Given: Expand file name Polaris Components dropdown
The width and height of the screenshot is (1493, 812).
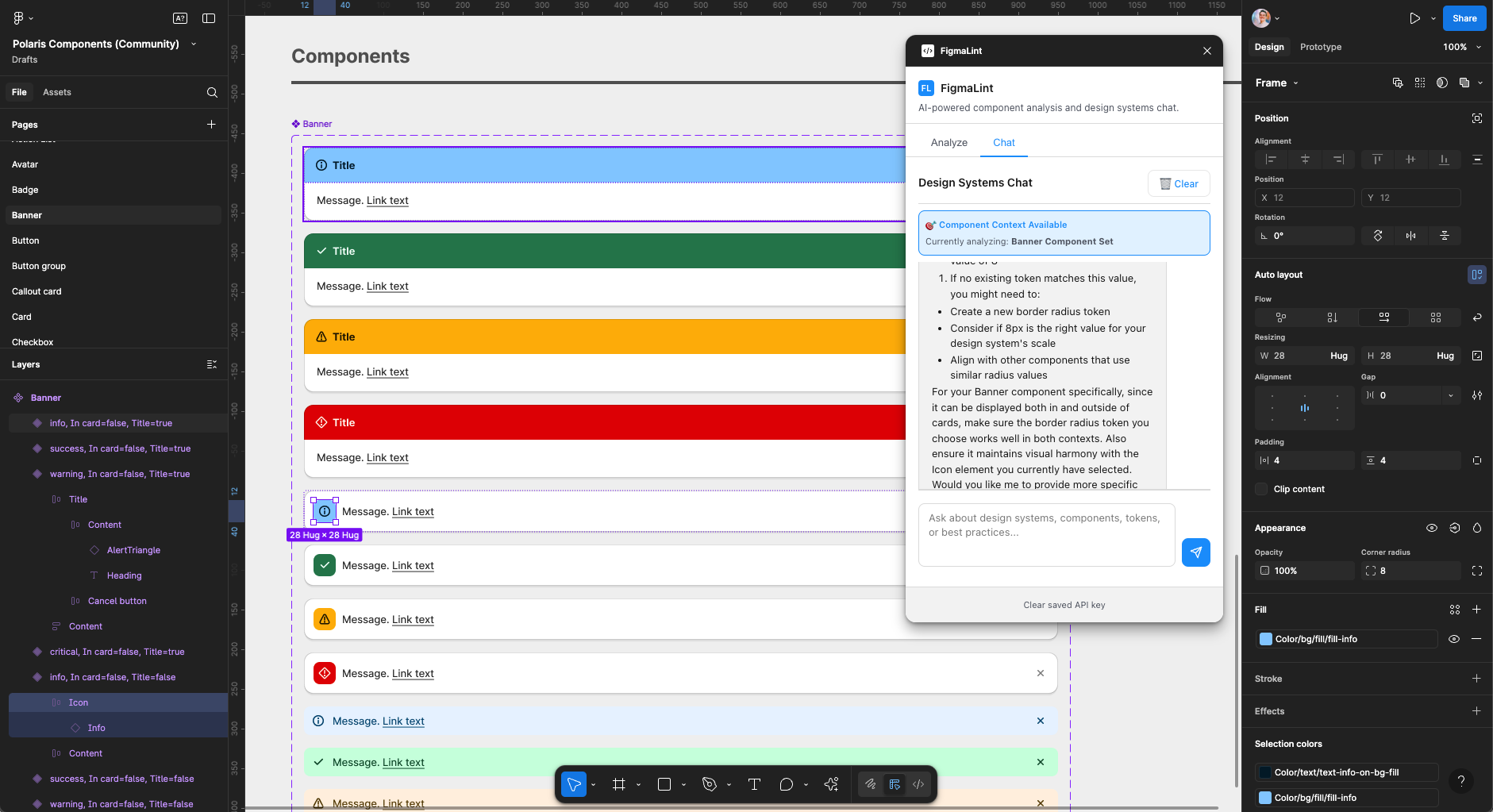Looking at the screenshot, I should click(194, 44).
